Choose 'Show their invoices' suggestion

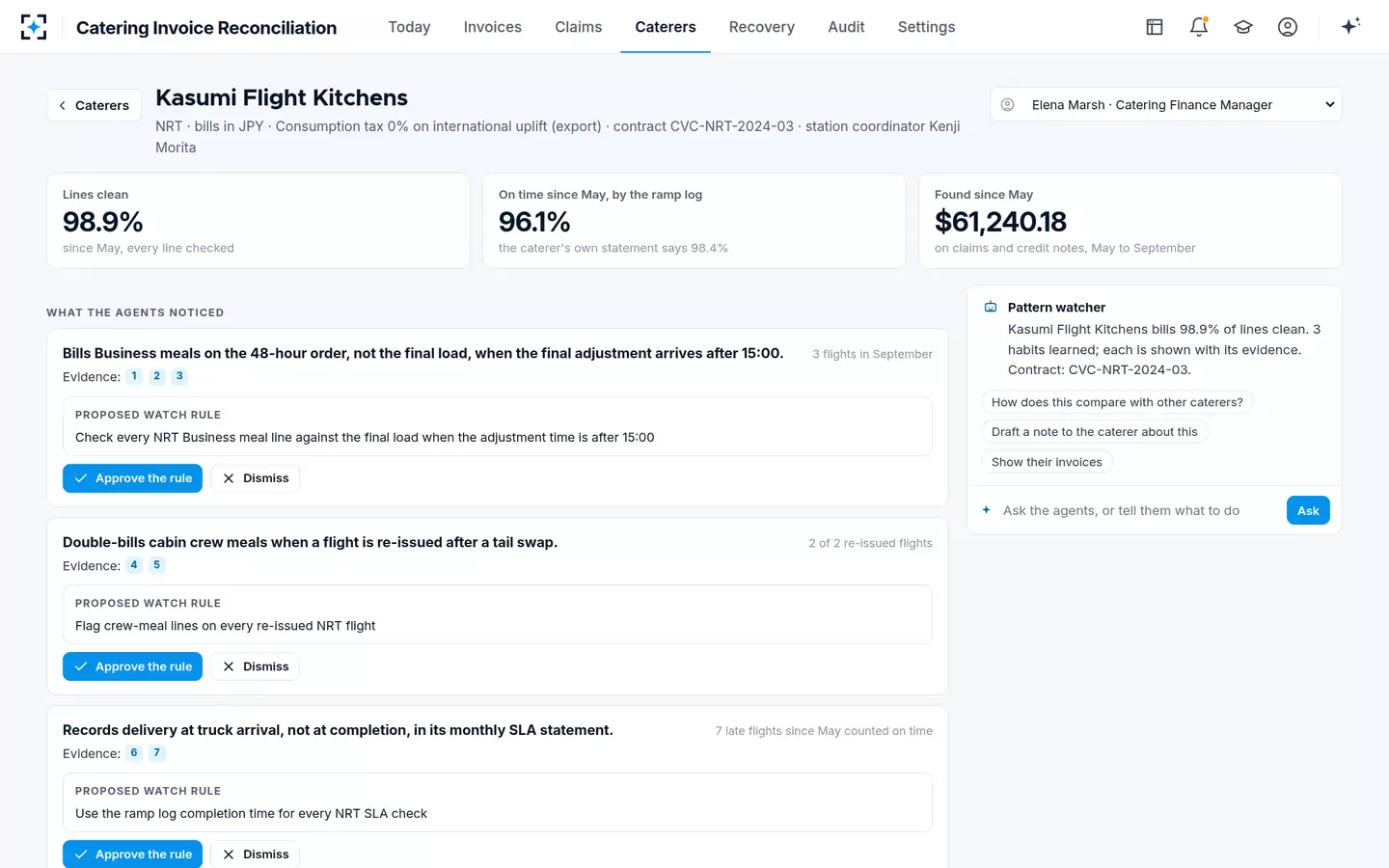click(1047, 462)
